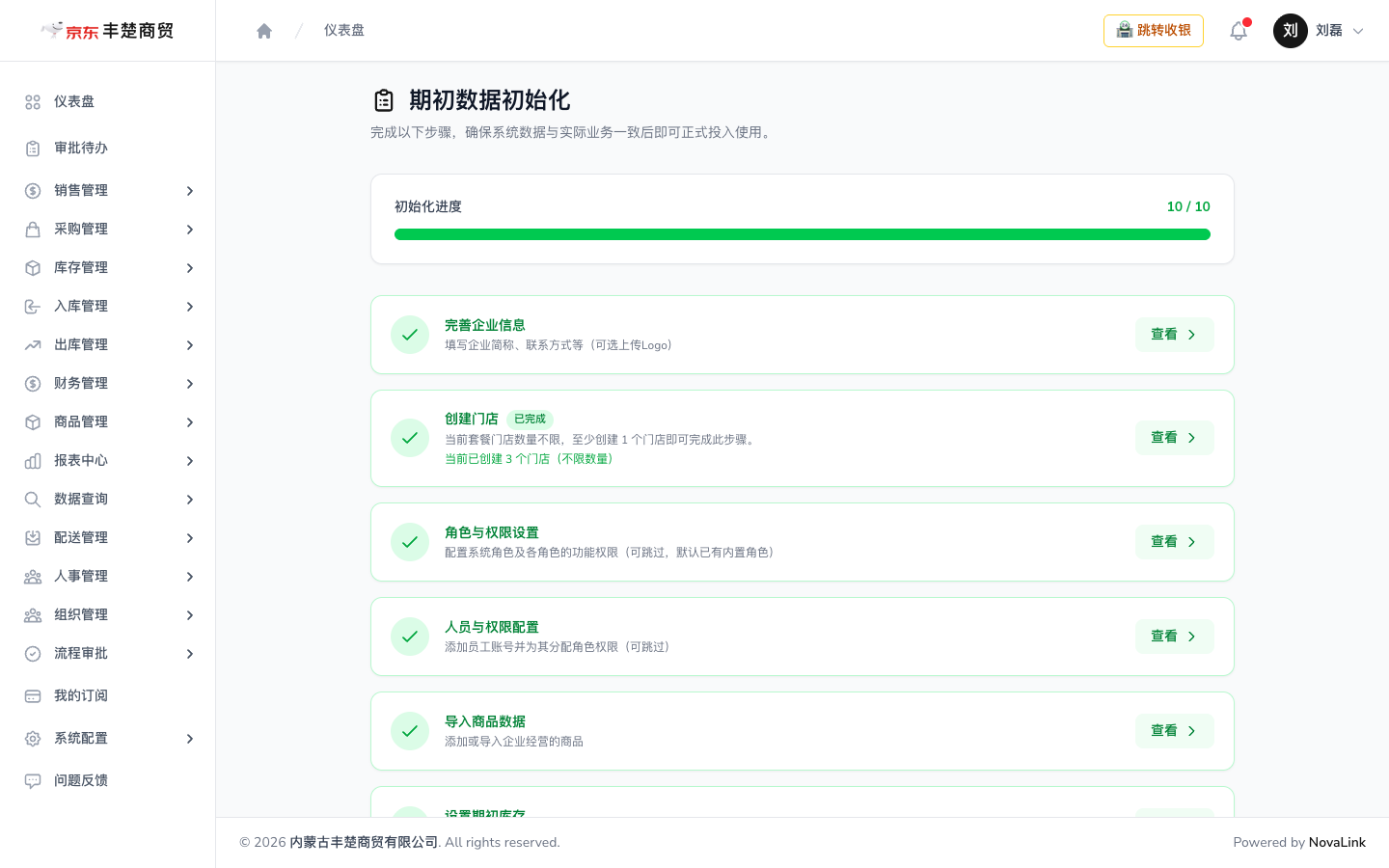The width and height of the screenshot is (1389, 868).
Task: Click 查看 for 人员与权限配置
Action: coord(1174,637)
